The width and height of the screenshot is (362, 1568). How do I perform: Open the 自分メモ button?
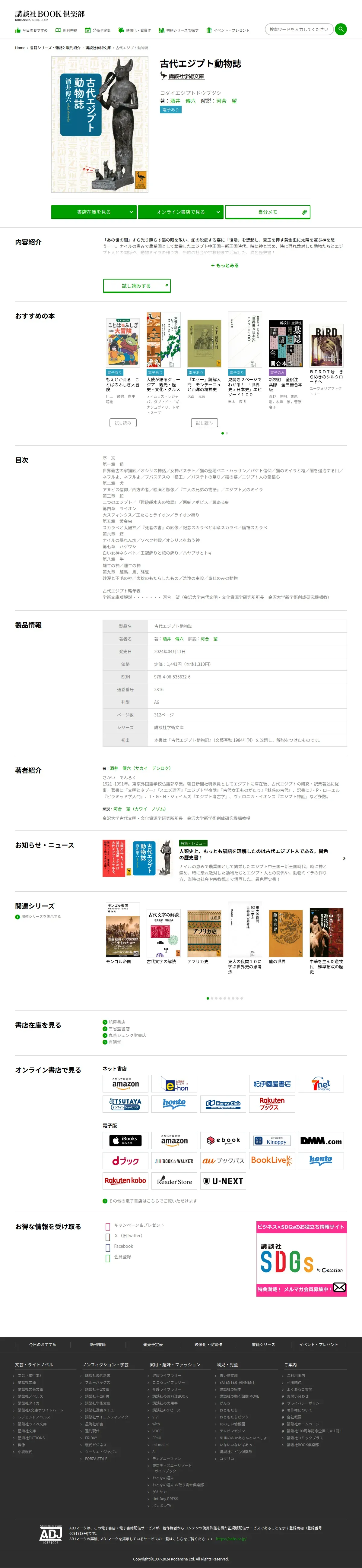pyautogui.click(x=268, y=212)
